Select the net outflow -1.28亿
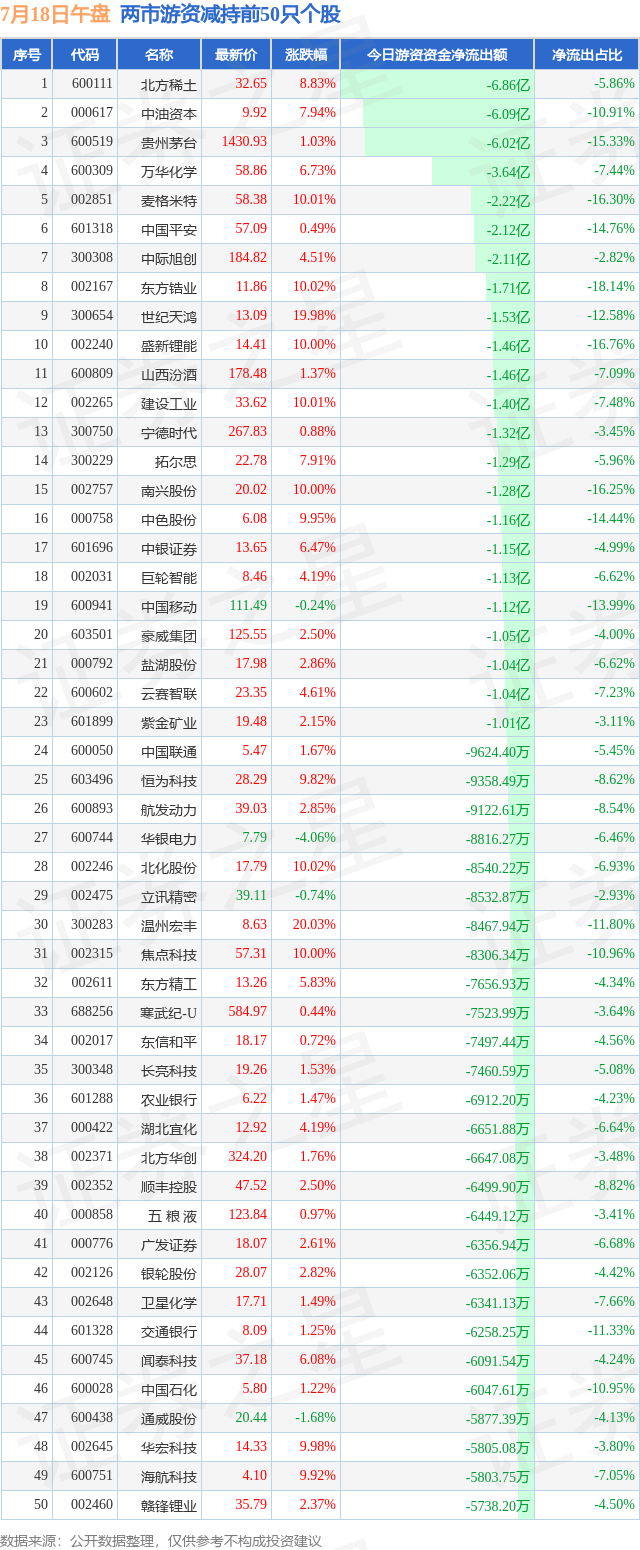Image resolution: width=640 pixels, height=1550 pixels. (x=508, y=490)
